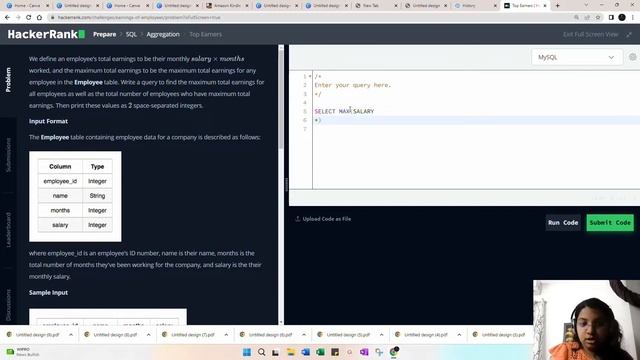
Task: Close the Amazon Kindle tab
Action: [x=247, y=6]
